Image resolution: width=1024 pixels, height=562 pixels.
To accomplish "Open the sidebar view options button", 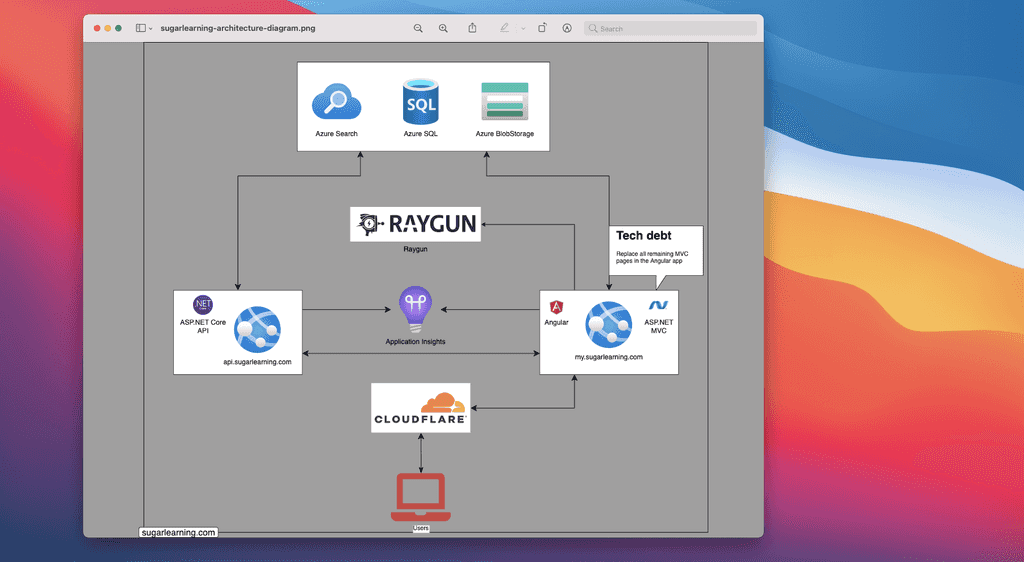I will click(x=140, y=28).
